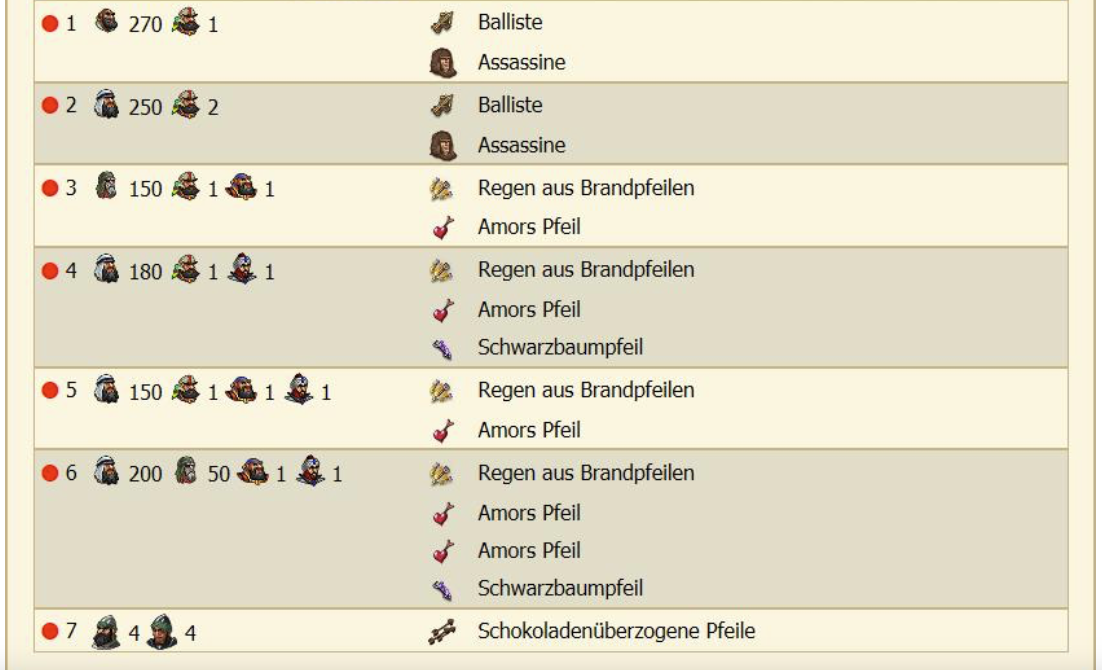Screen dimensions: 1102x670
Task: Select the unit portrait beside 250 in wave 2
Action: tap(106, 105)
